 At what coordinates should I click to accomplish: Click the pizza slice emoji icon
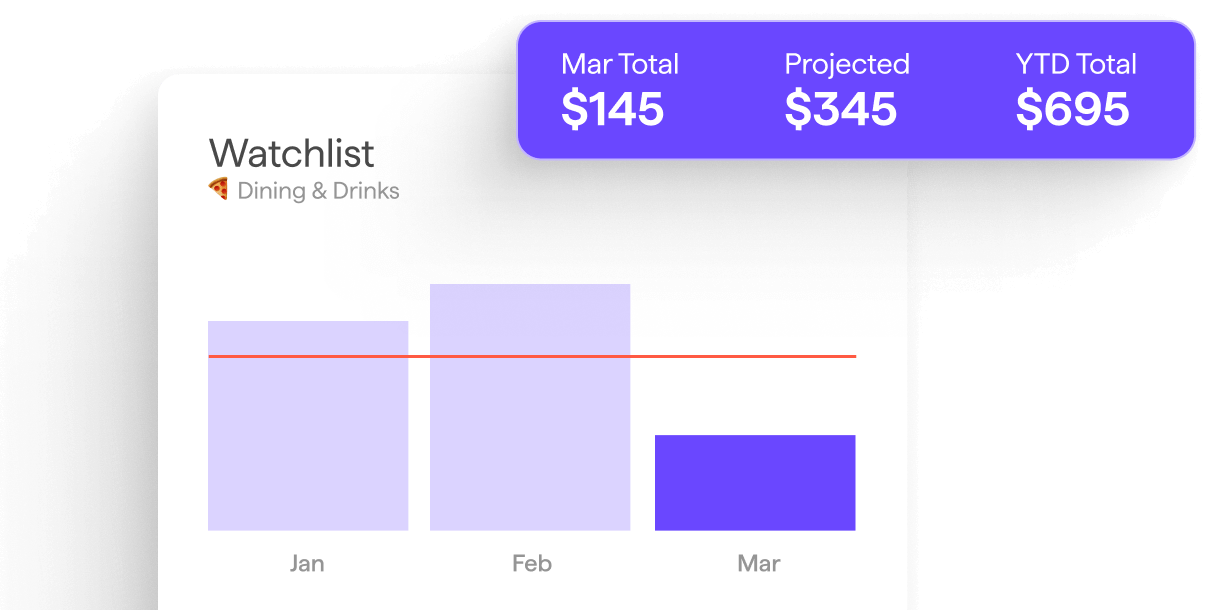(x=218, y=189)
